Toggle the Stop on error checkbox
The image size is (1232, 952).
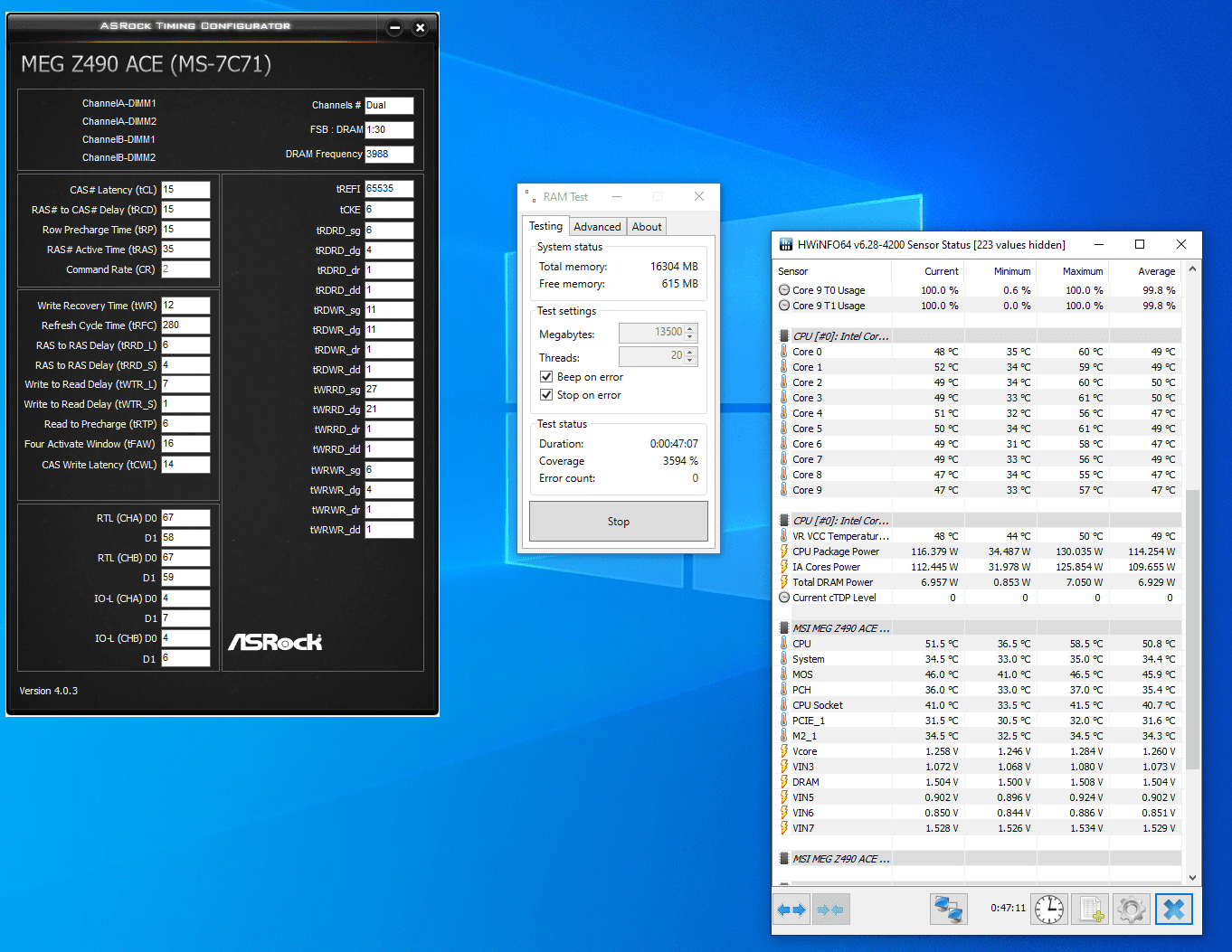[x=546, y=395]
